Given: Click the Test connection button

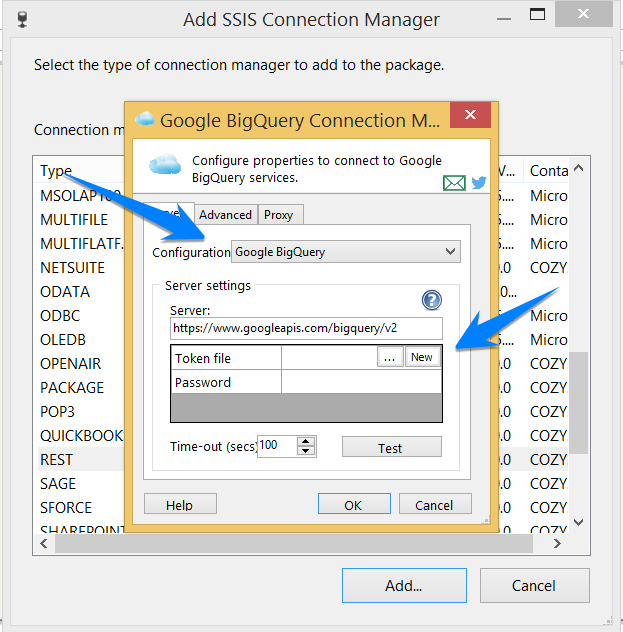Looking at the screenshot, I should point(392,447).
